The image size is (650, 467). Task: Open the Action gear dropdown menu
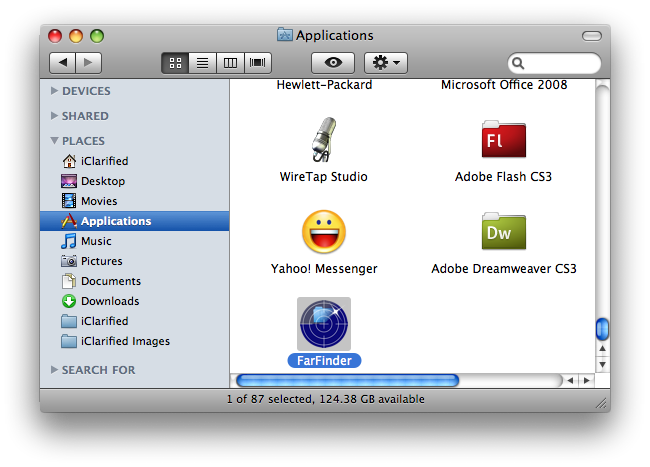click(x=386, y=63)
